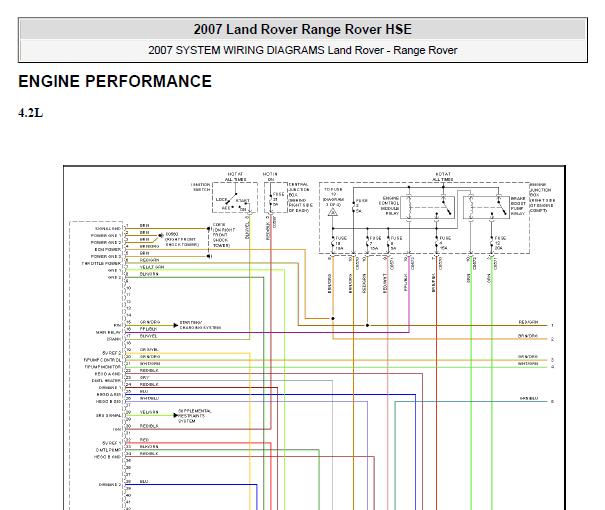Click the GRY wire label at pin 23
The height and width of the screenshot is (510, 605).
[145, 377]
